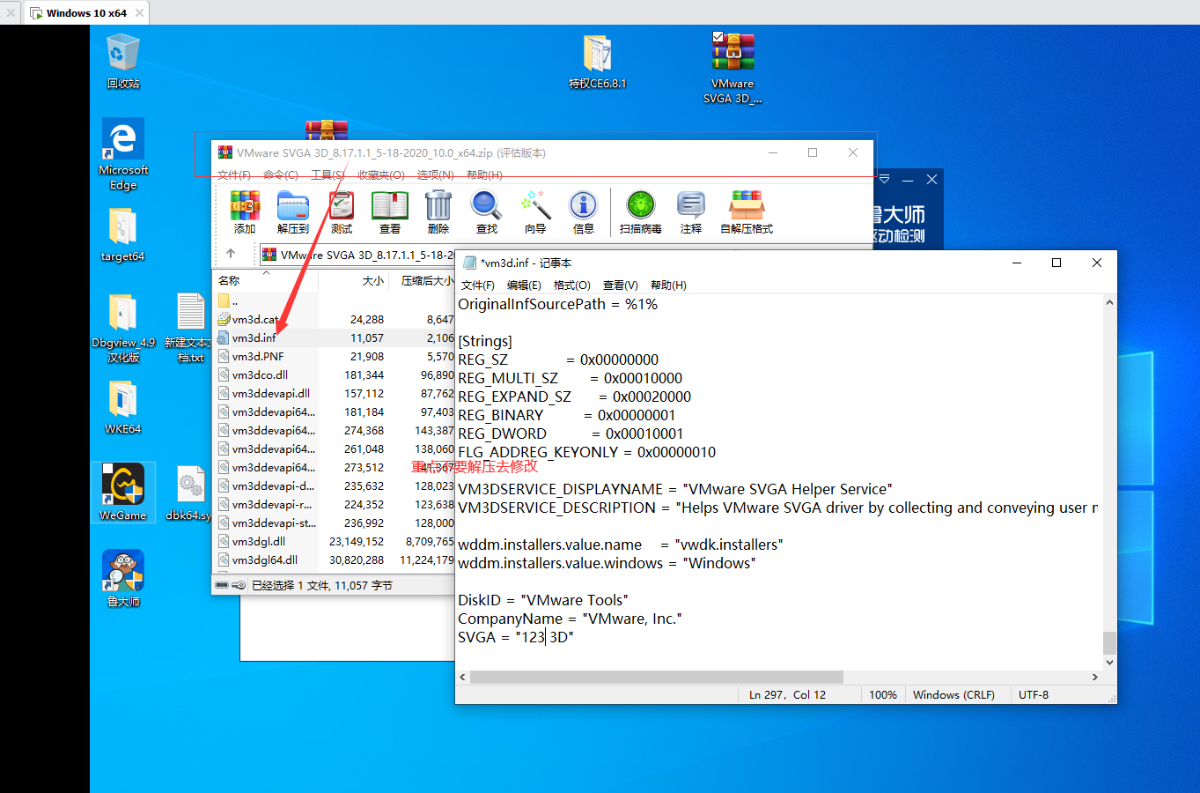Select the WKE64 folder on the desktop
The width and height of the screenshot is (1200, 793).
(x=123, y=407)
